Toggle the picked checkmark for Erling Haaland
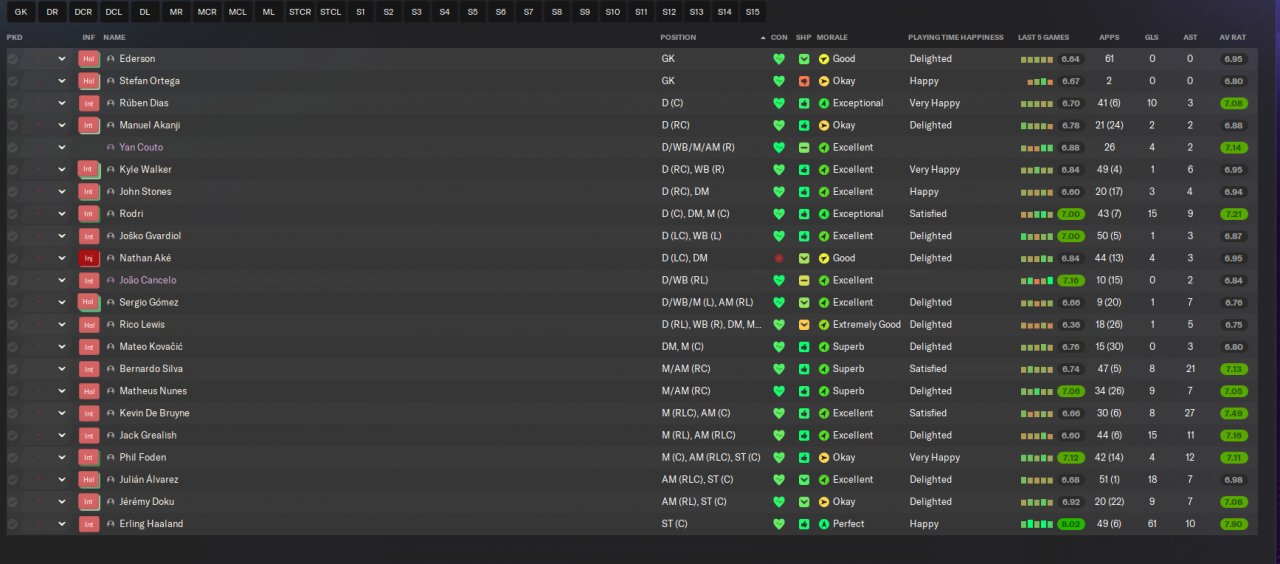The image size is (1280, 564). point(12,524)
